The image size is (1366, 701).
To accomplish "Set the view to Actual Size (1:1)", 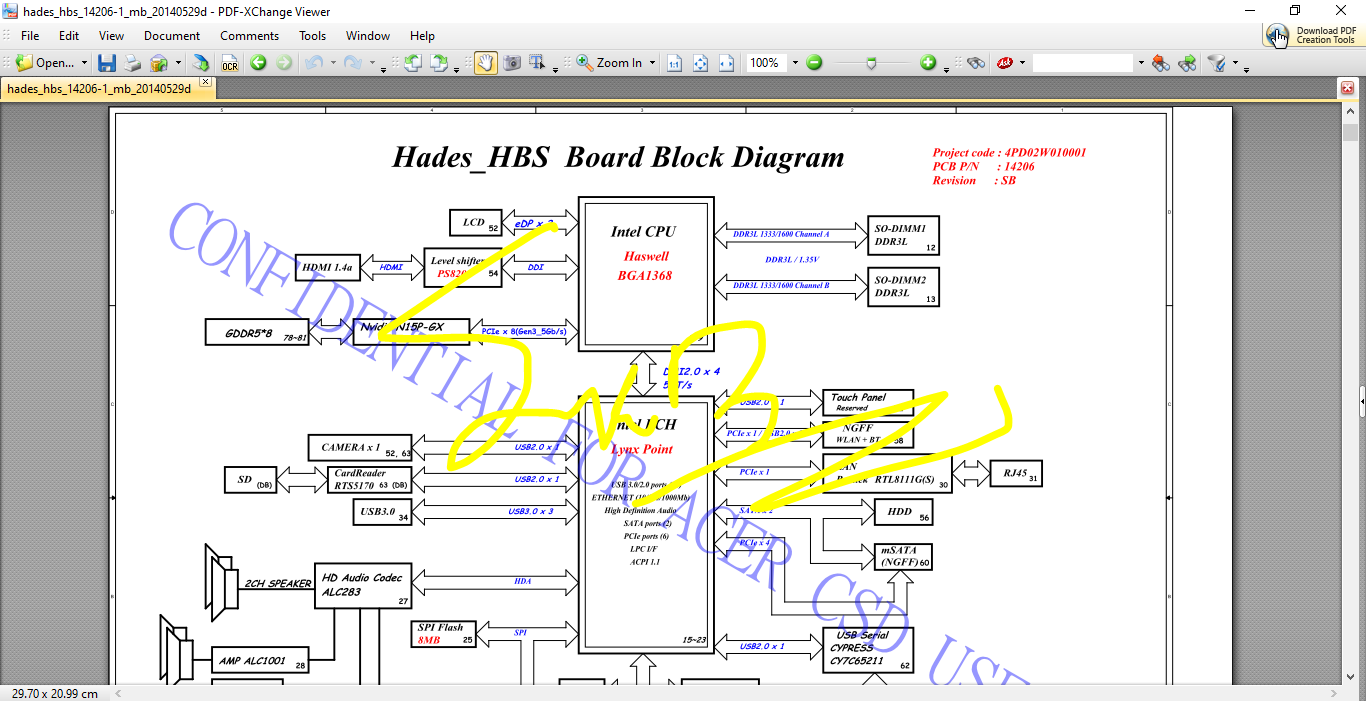I will point(674,63).
